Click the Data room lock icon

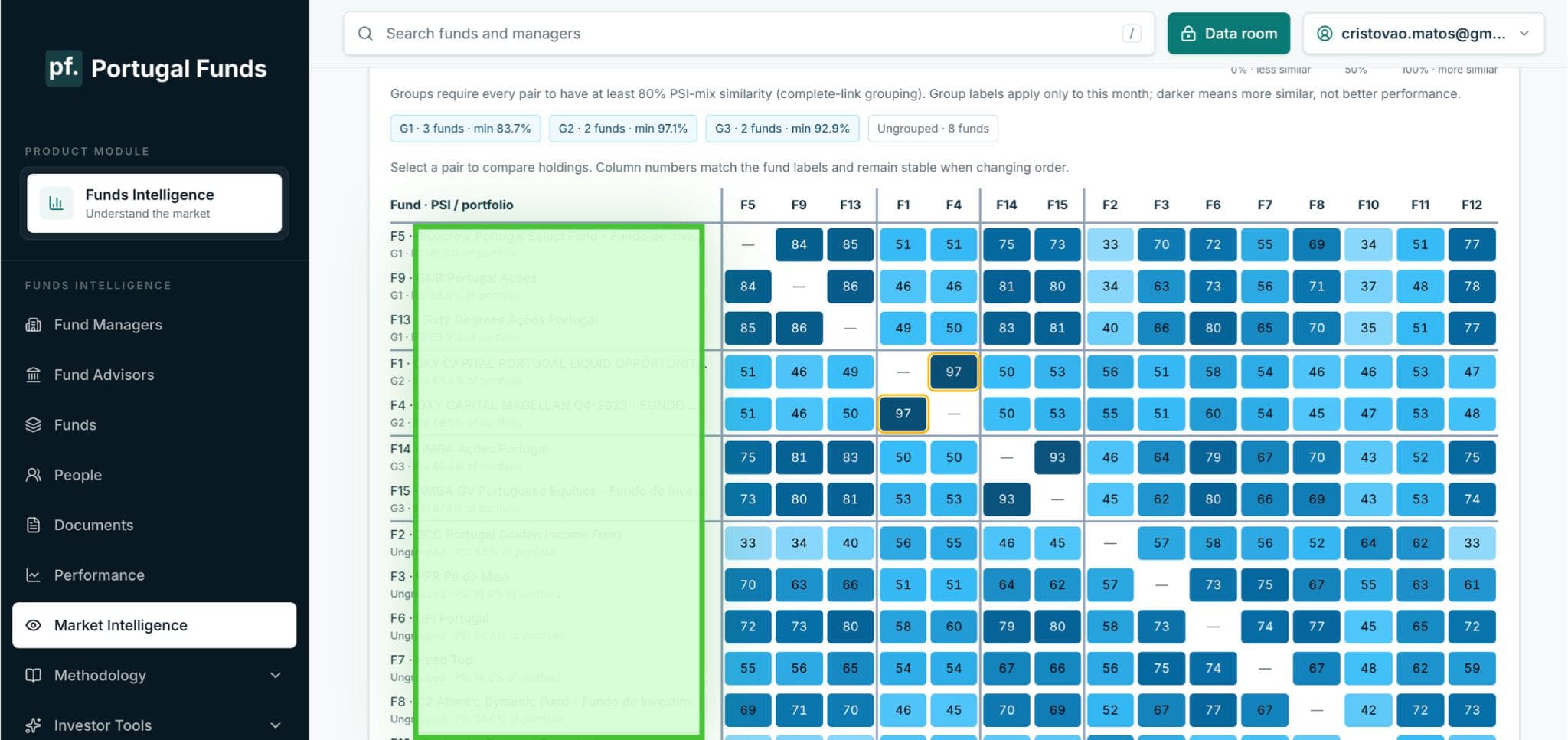click(1188, 34)
